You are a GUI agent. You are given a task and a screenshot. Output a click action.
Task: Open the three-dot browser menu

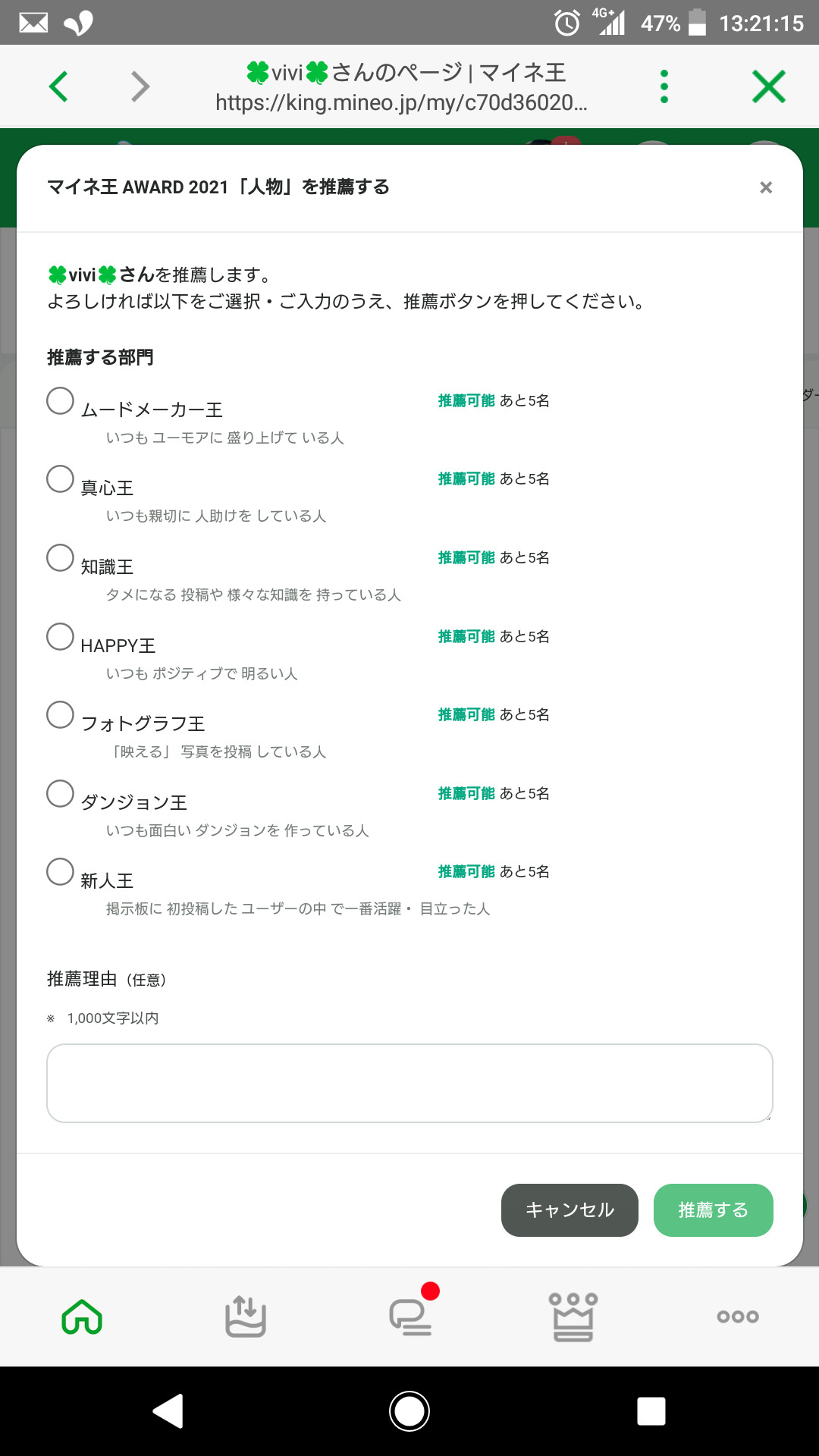(x=664, y=86)
